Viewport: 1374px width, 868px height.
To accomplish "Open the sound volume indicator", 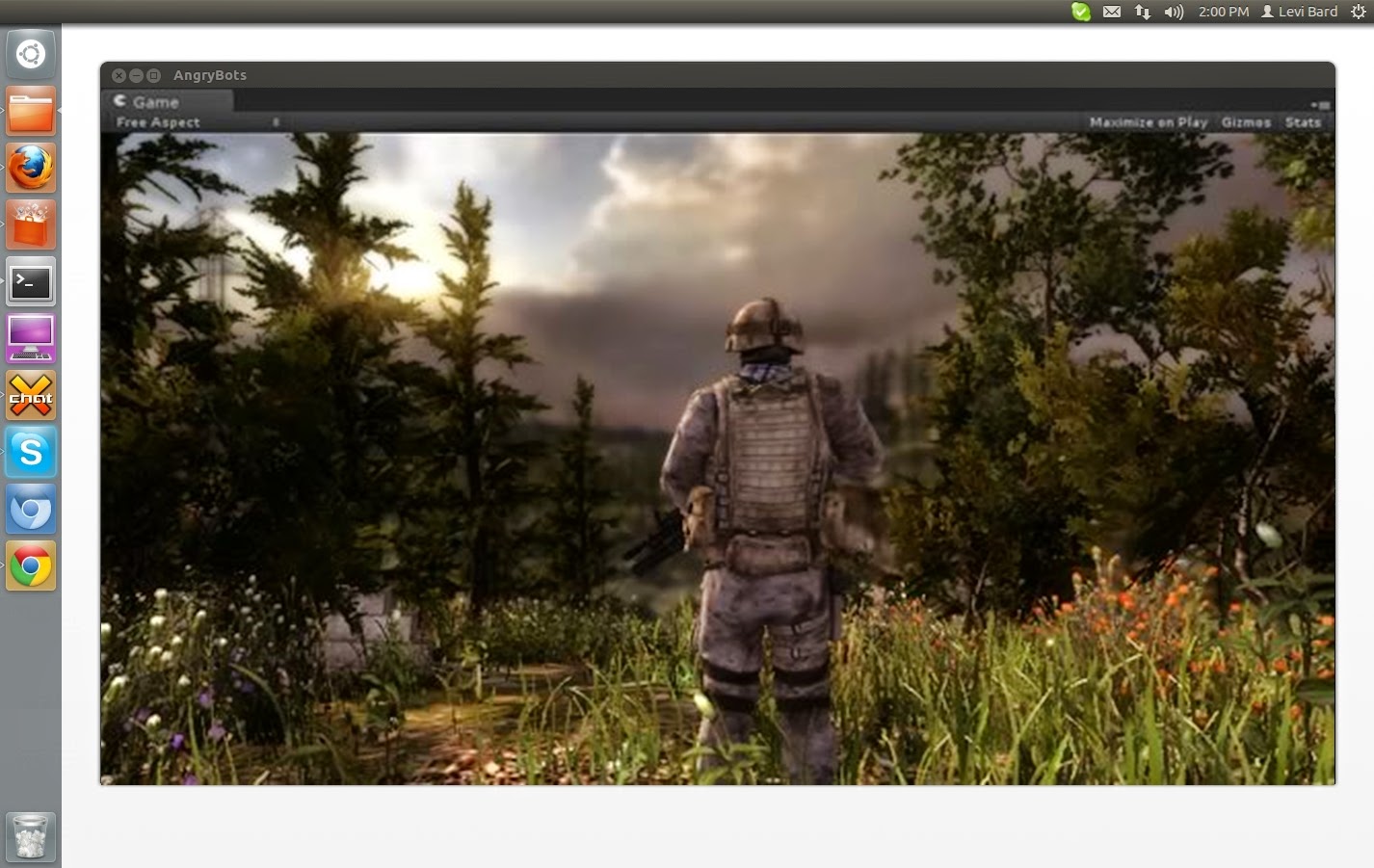I will click(x=1174, y=12).
